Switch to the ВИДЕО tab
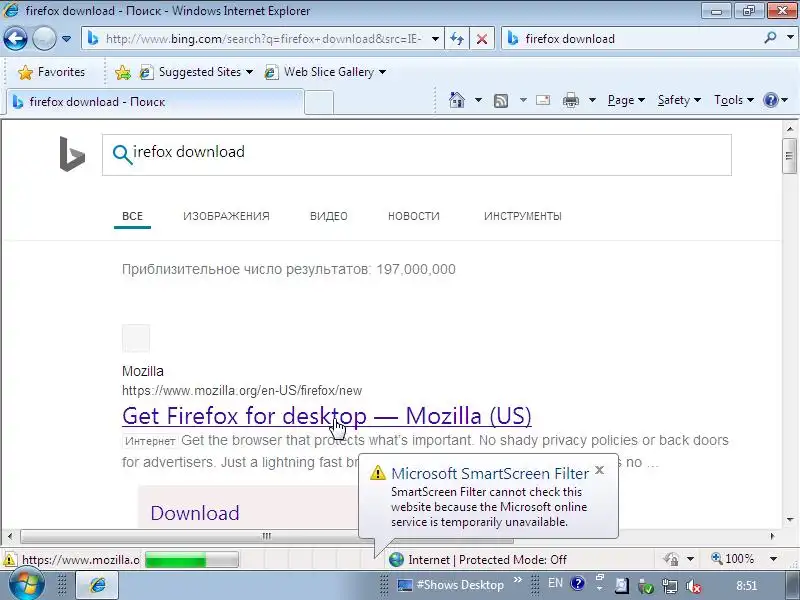The image size is (800, 600). (329, 216)
